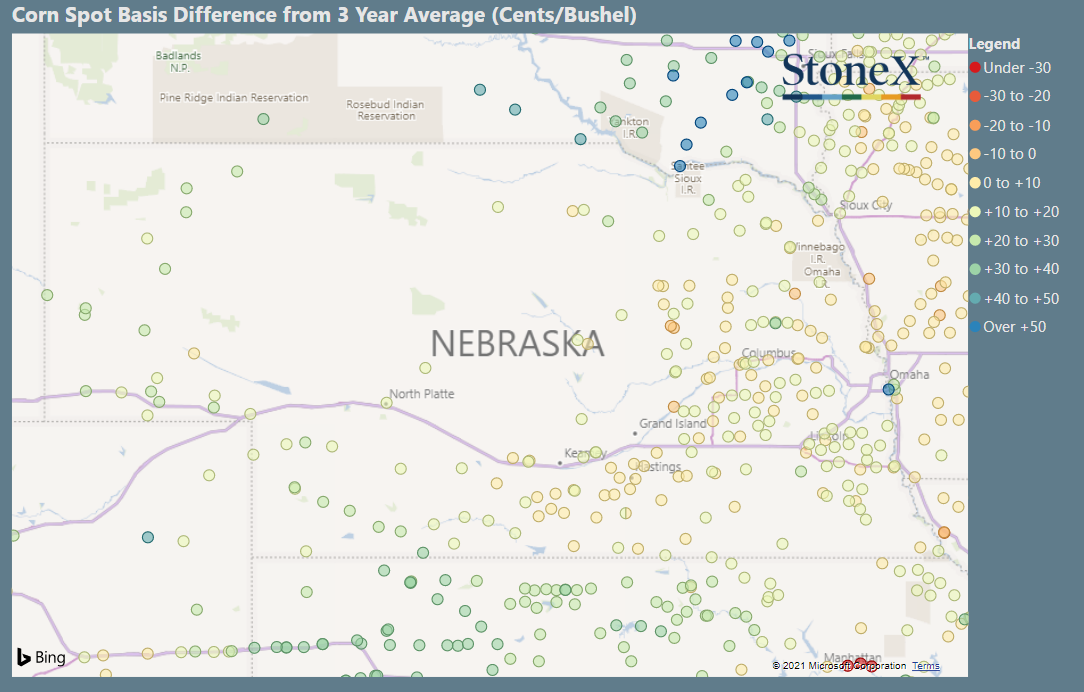The width and height of the screenshot is (1084, 692).
Task: Click the +20 to +30 legend swatch
Action: [975, 241]
